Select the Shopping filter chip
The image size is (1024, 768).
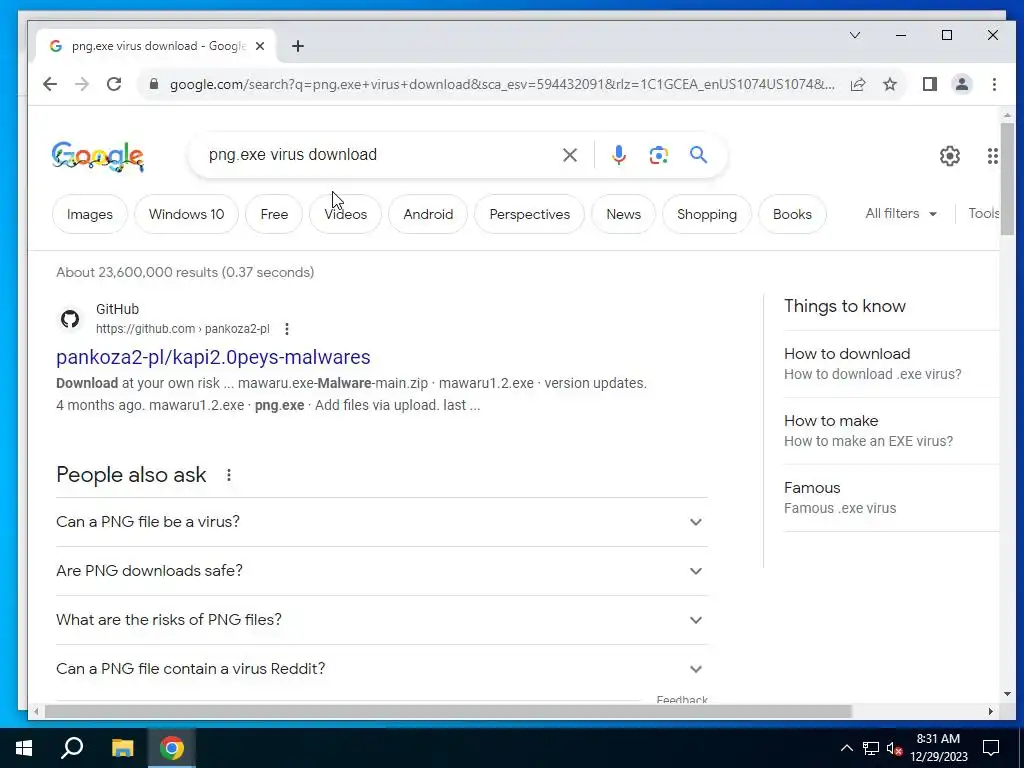707,214
